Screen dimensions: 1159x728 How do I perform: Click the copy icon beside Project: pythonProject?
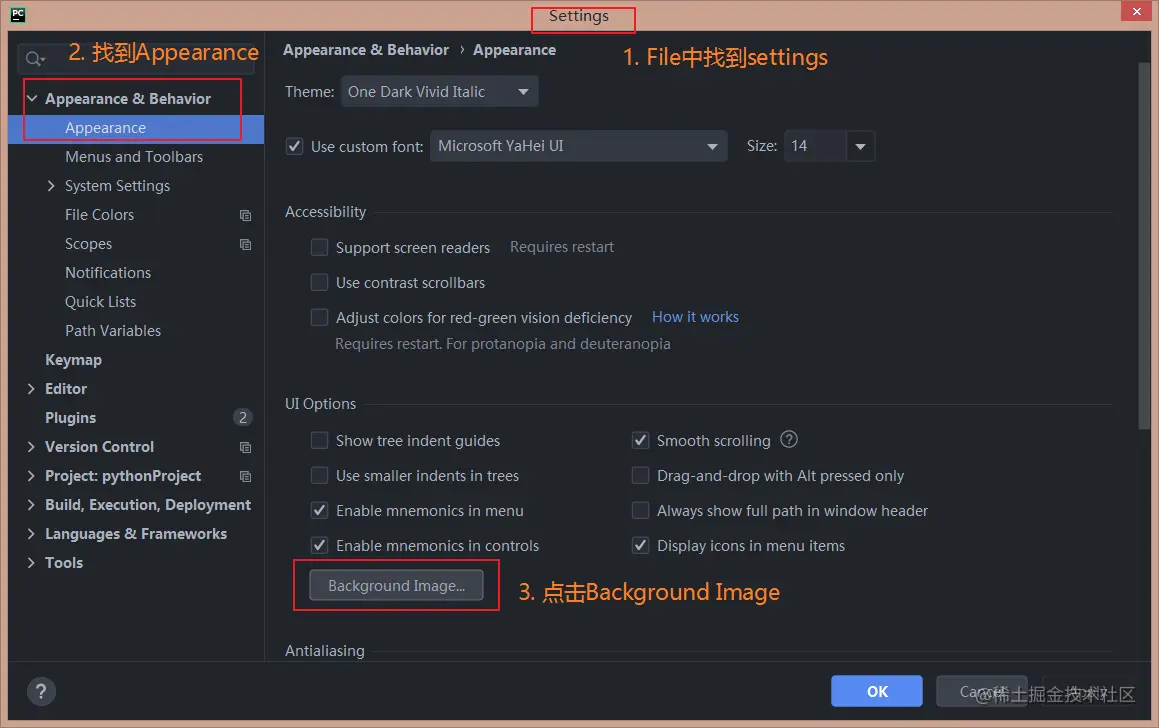click(x=245, y=477)
